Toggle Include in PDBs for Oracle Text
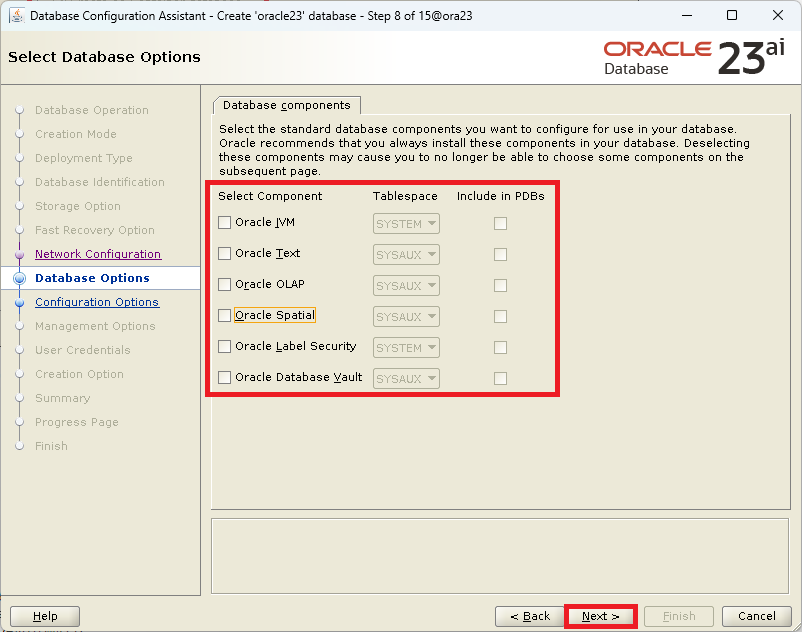 click(500, 255)
